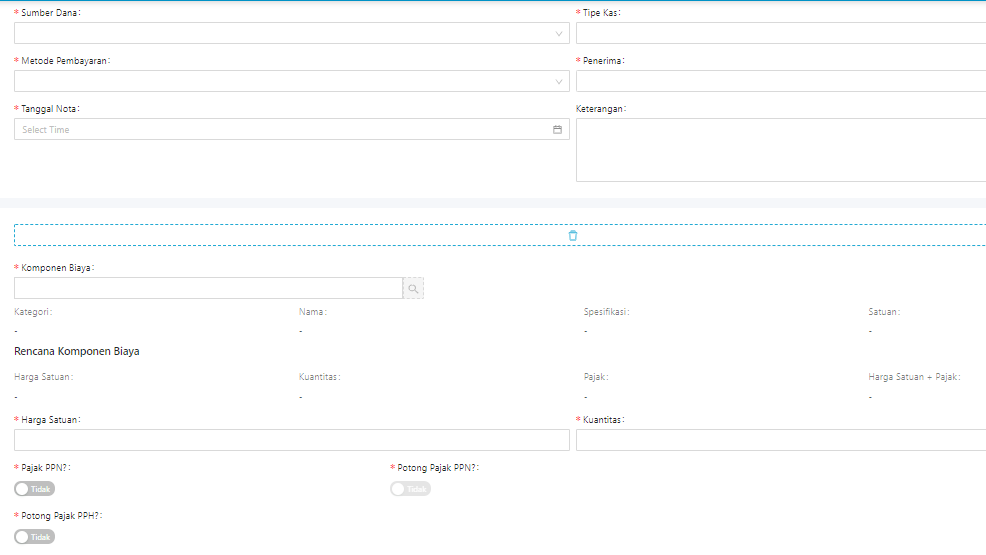Click the Tipe Kas field
The height and width of the screenshot is (555, 986).
tap(781, 33)
